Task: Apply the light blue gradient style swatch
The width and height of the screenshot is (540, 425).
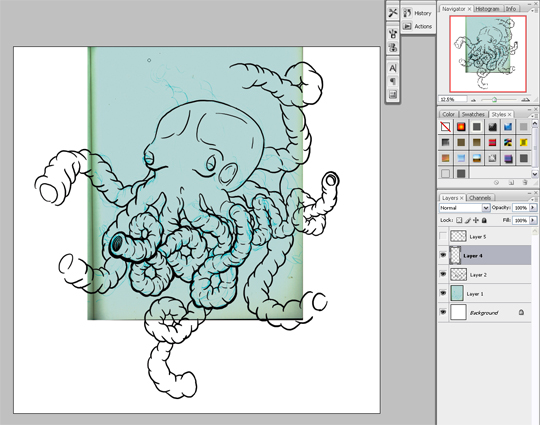Action: (461, 158)
